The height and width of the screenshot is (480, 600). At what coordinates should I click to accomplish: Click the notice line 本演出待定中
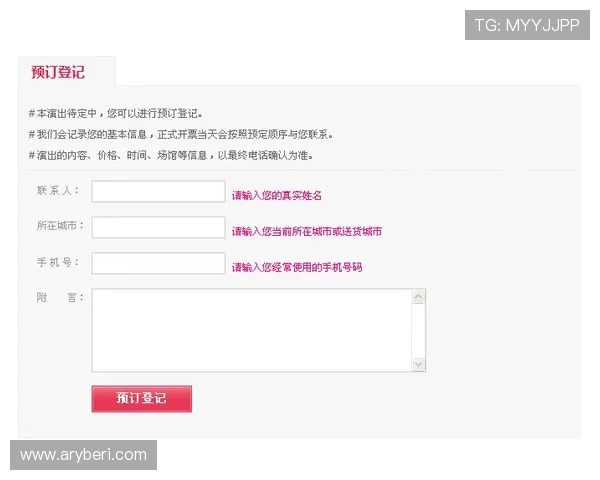[116, 114]
